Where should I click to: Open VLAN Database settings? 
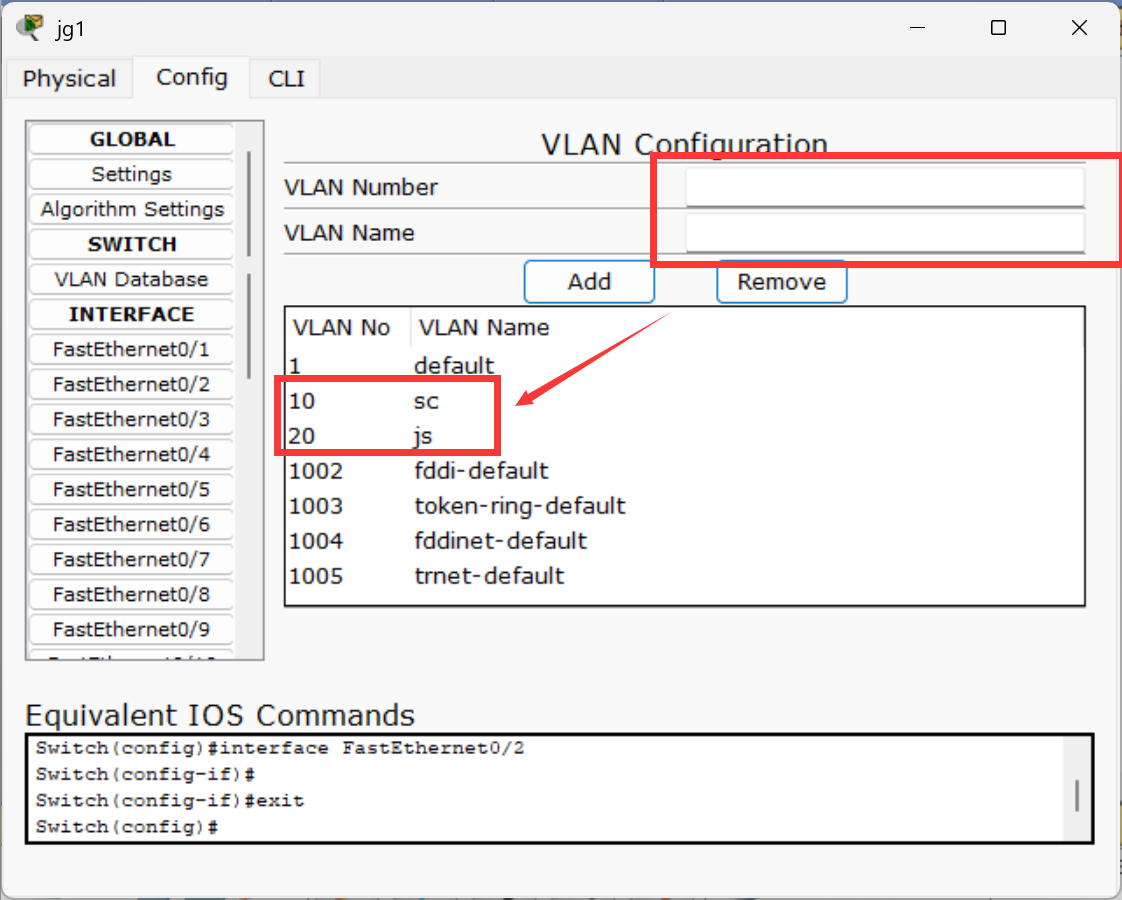tap(132, 279)
